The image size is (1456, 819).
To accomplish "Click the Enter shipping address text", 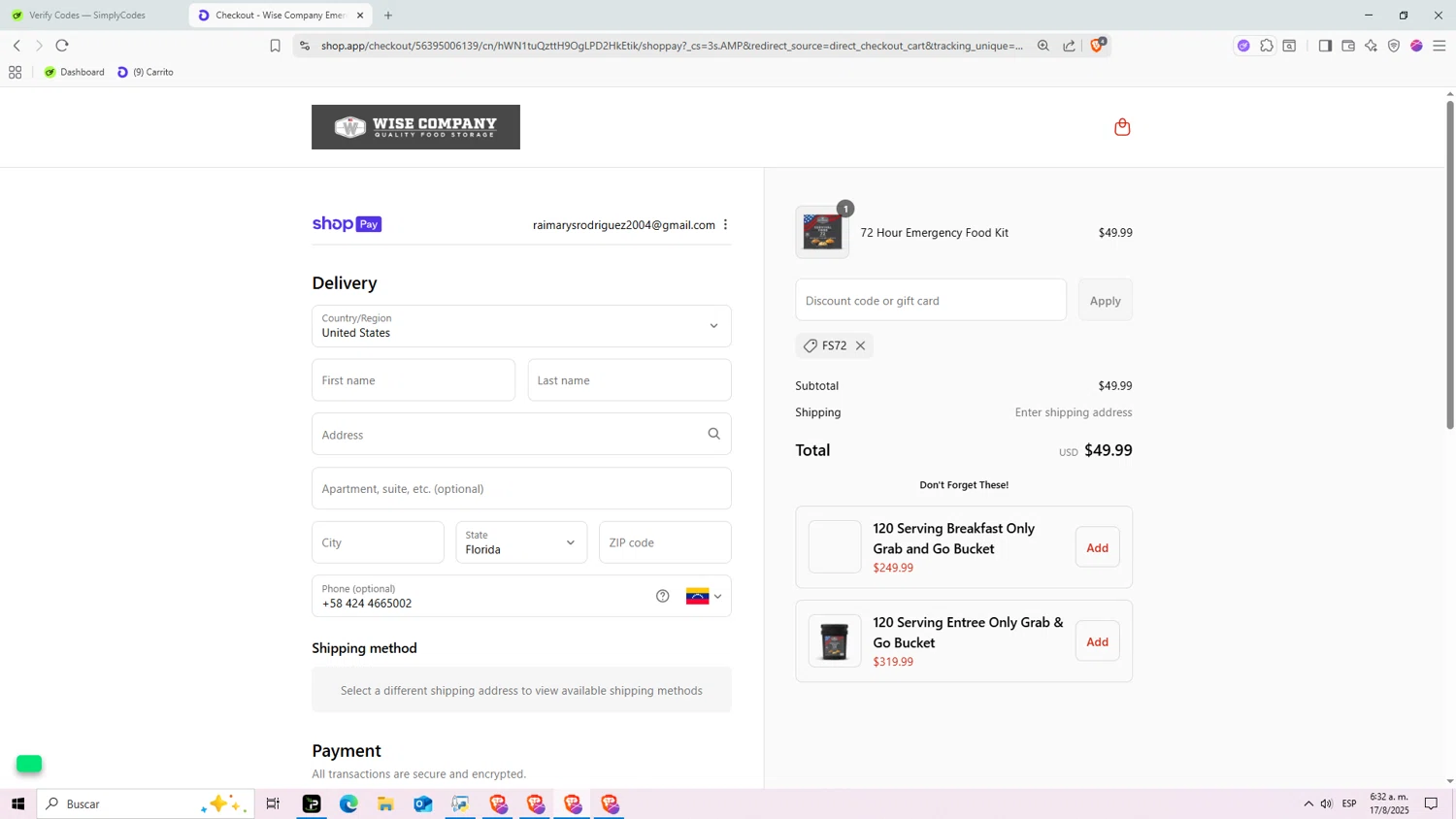I will pos(1074,412).
